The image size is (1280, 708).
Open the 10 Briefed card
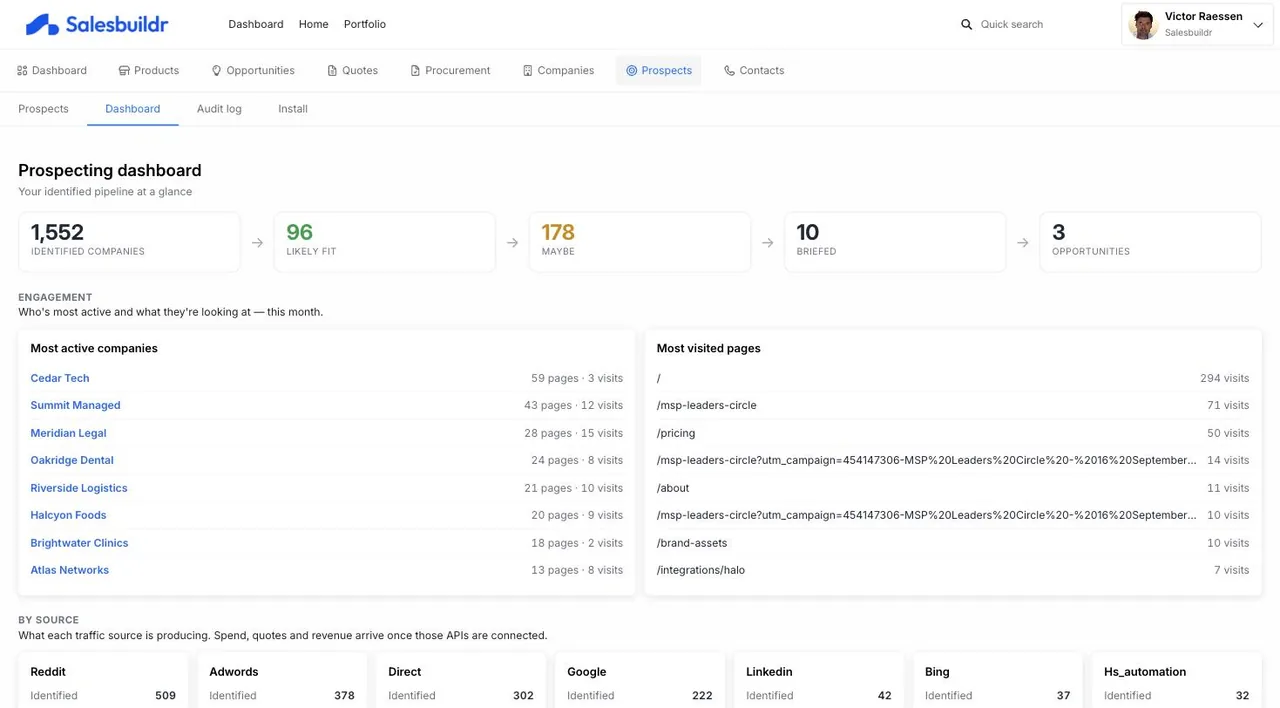click(895, 242)
